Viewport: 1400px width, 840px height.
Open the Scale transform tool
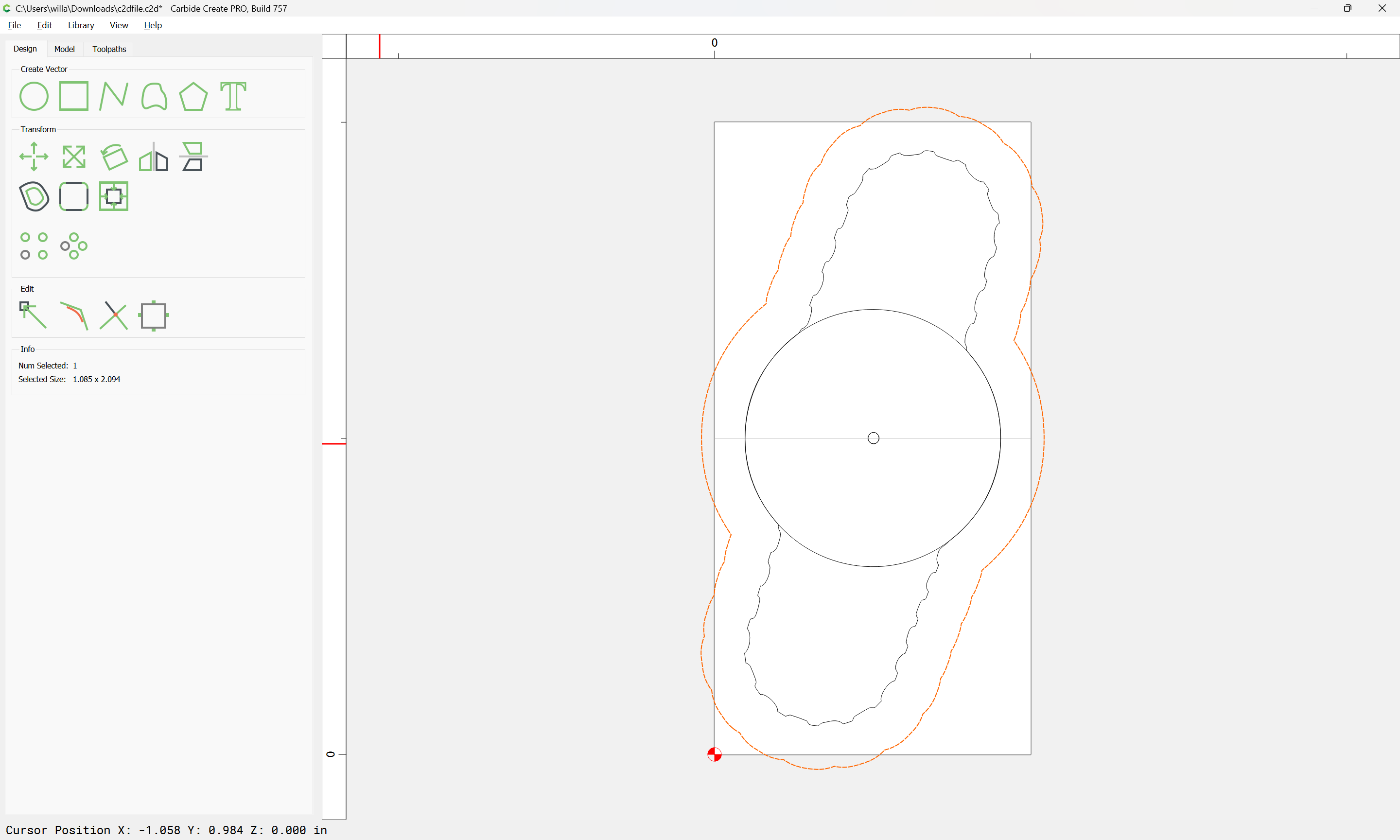click(73, 157)
